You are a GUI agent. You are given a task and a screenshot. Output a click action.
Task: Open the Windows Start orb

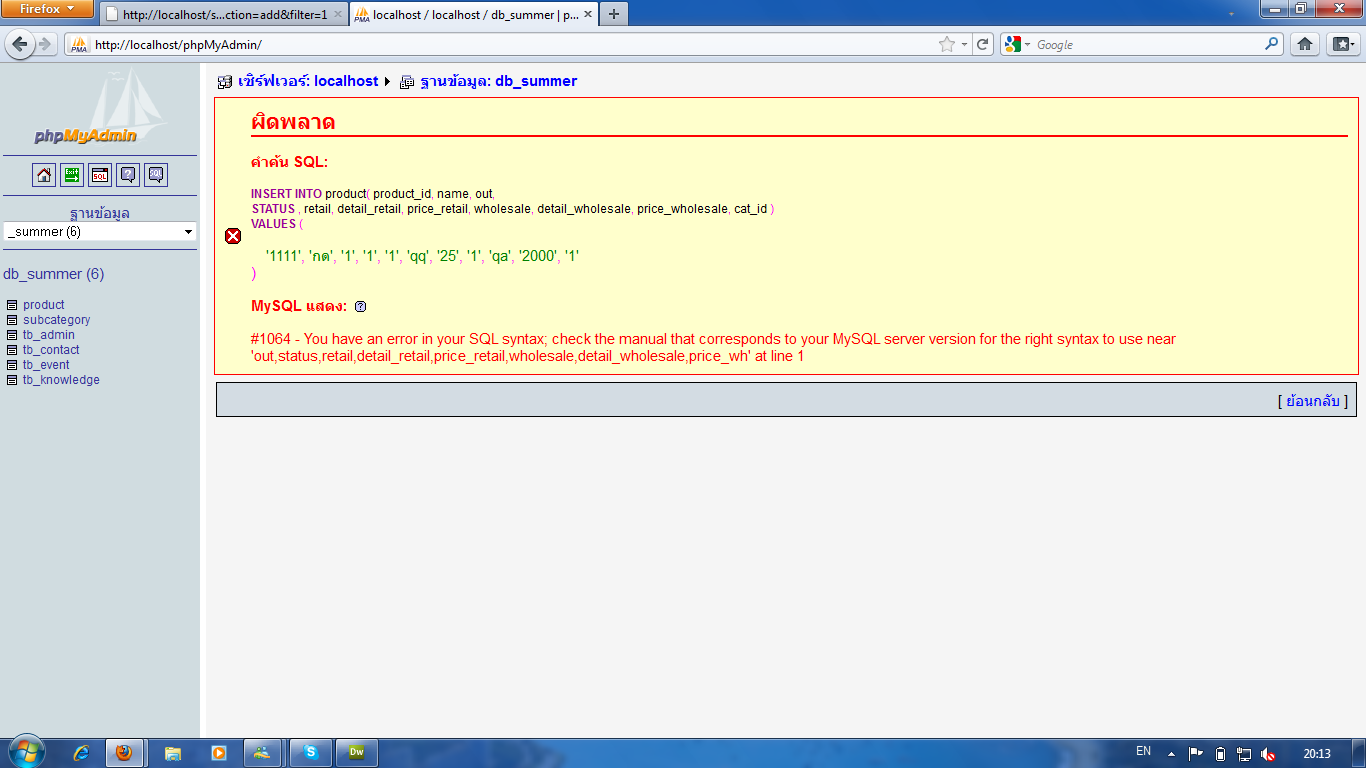point(26,752)
